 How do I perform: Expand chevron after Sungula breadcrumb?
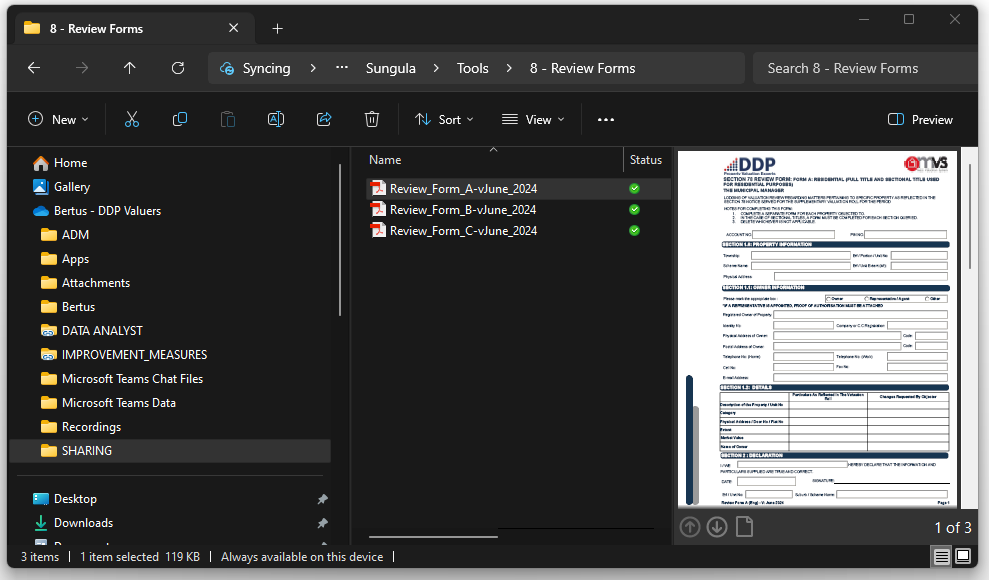coord(436,68)
